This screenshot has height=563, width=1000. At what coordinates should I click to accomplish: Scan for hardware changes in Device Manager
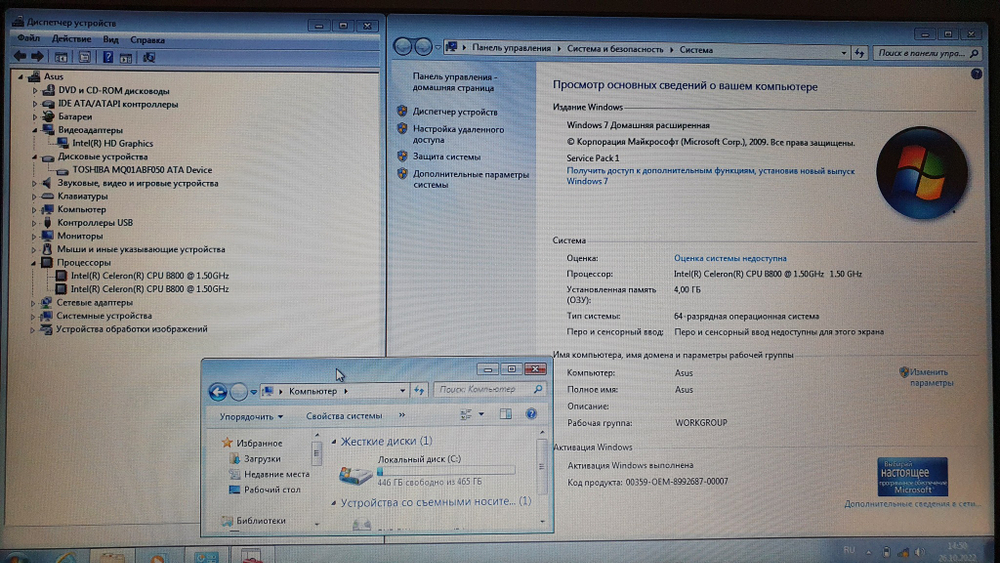pos(149,57)
